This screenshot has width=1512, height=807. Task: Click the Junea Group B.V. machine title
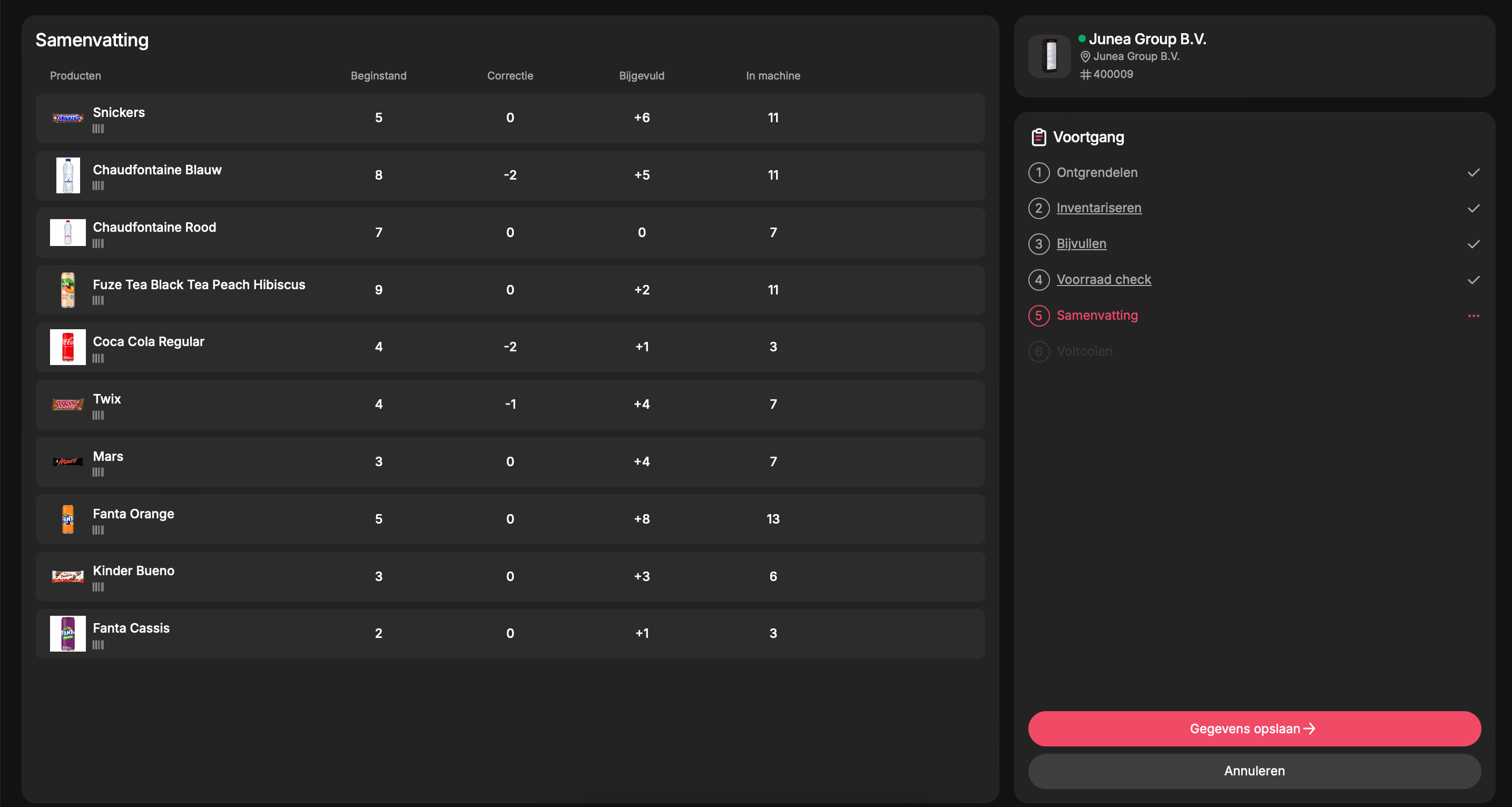click(1147, 40)
